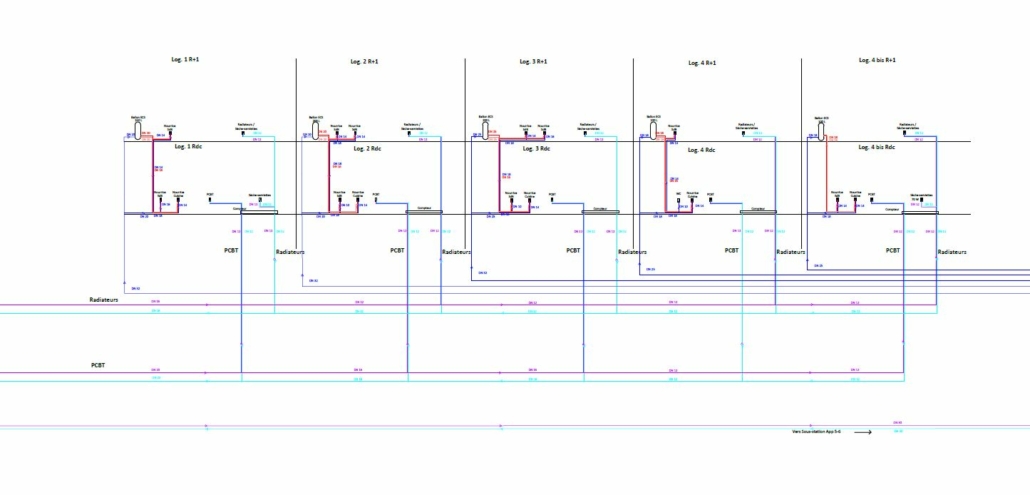
Task: Select the bold 'PCBT' label below Log. 3 Rdc
Action: (x=574, y=250)
